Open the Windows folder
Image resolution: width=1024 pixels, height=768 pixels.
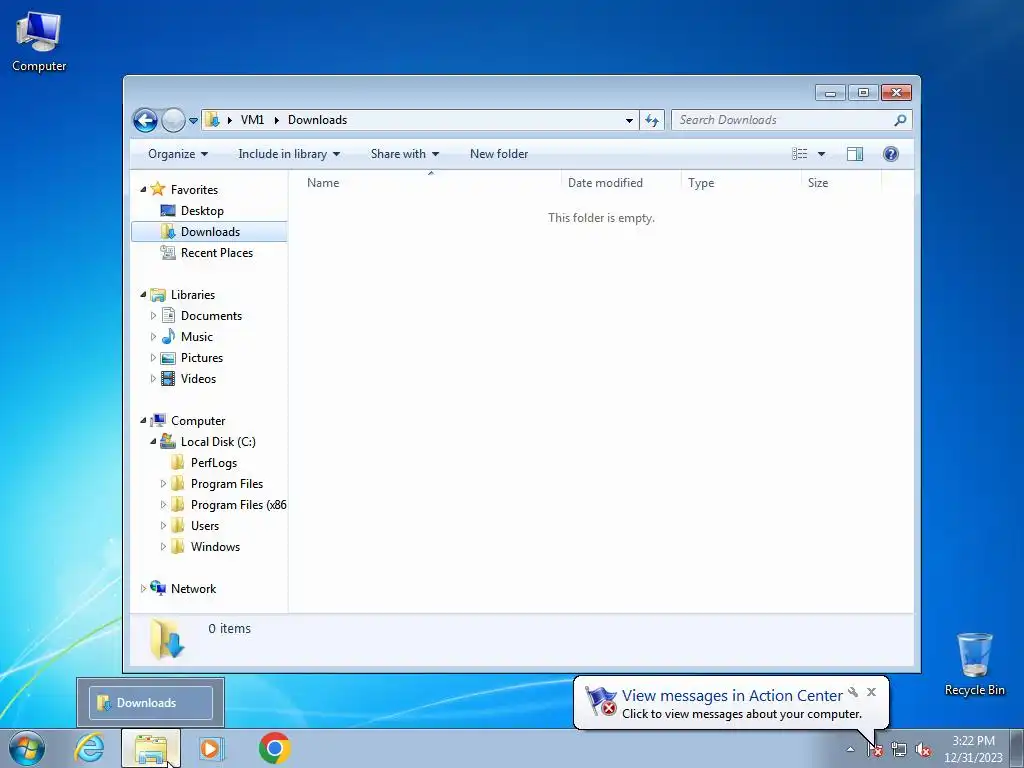[215, 547]
